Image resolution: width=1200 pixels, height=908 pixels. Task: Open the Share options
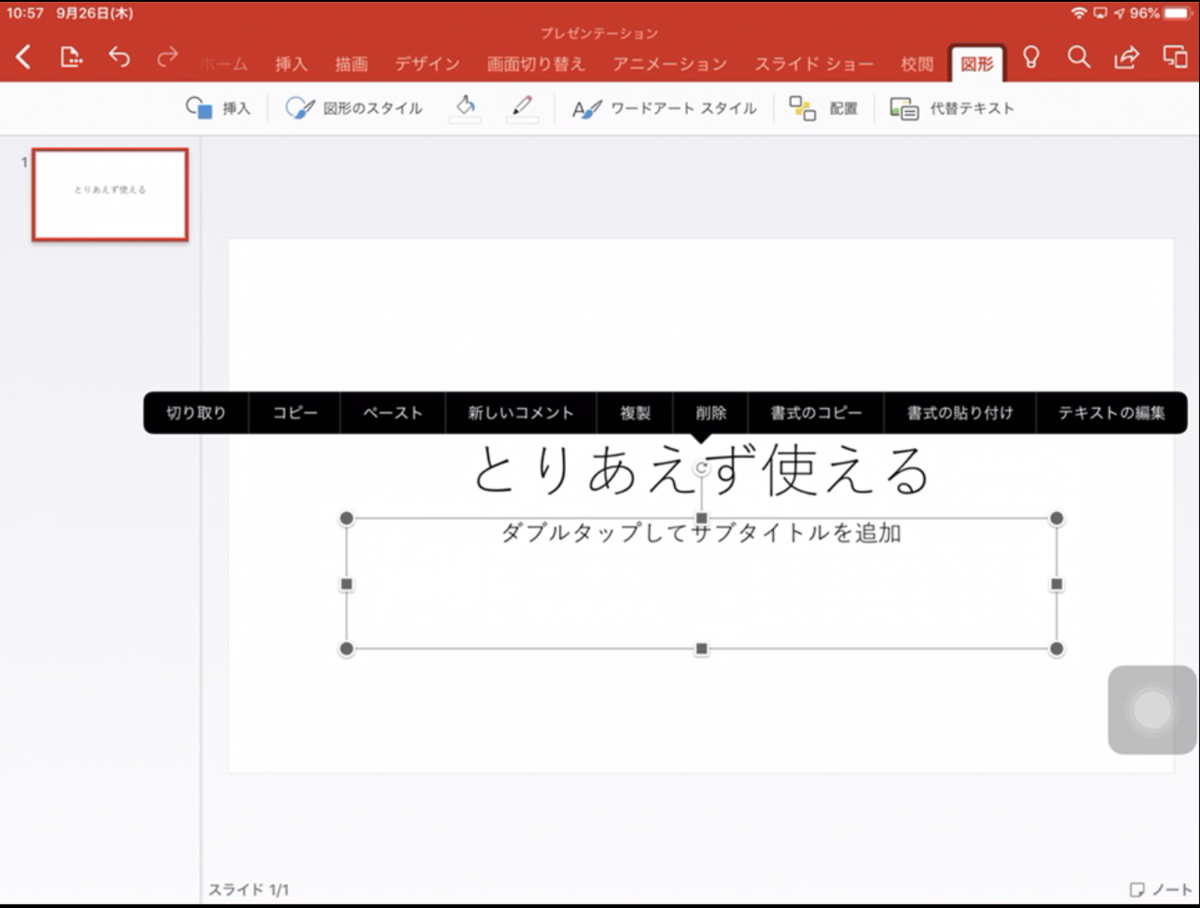[1125, 58]
